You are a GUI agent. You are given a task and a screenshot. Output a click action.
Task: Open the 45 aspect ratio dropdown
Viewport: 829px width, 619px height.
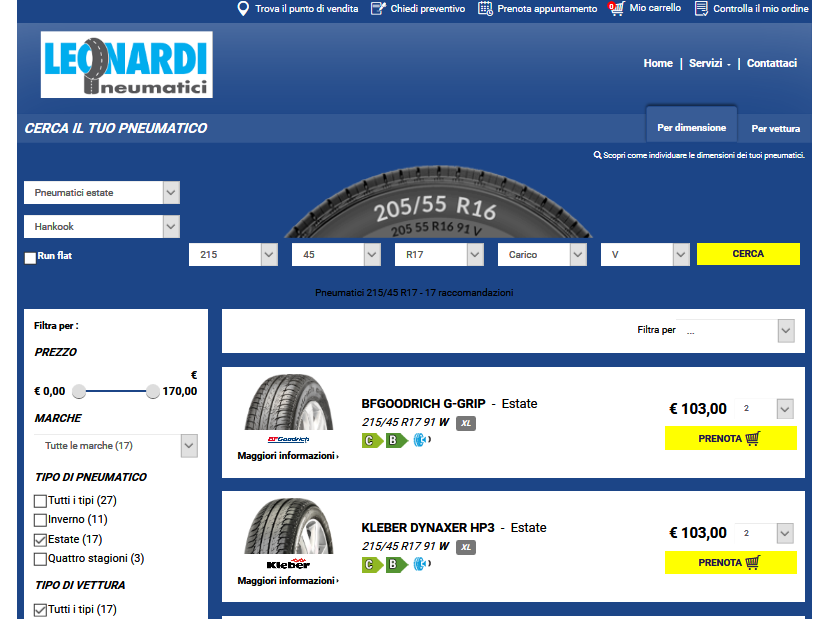click(x=336, y=254)
